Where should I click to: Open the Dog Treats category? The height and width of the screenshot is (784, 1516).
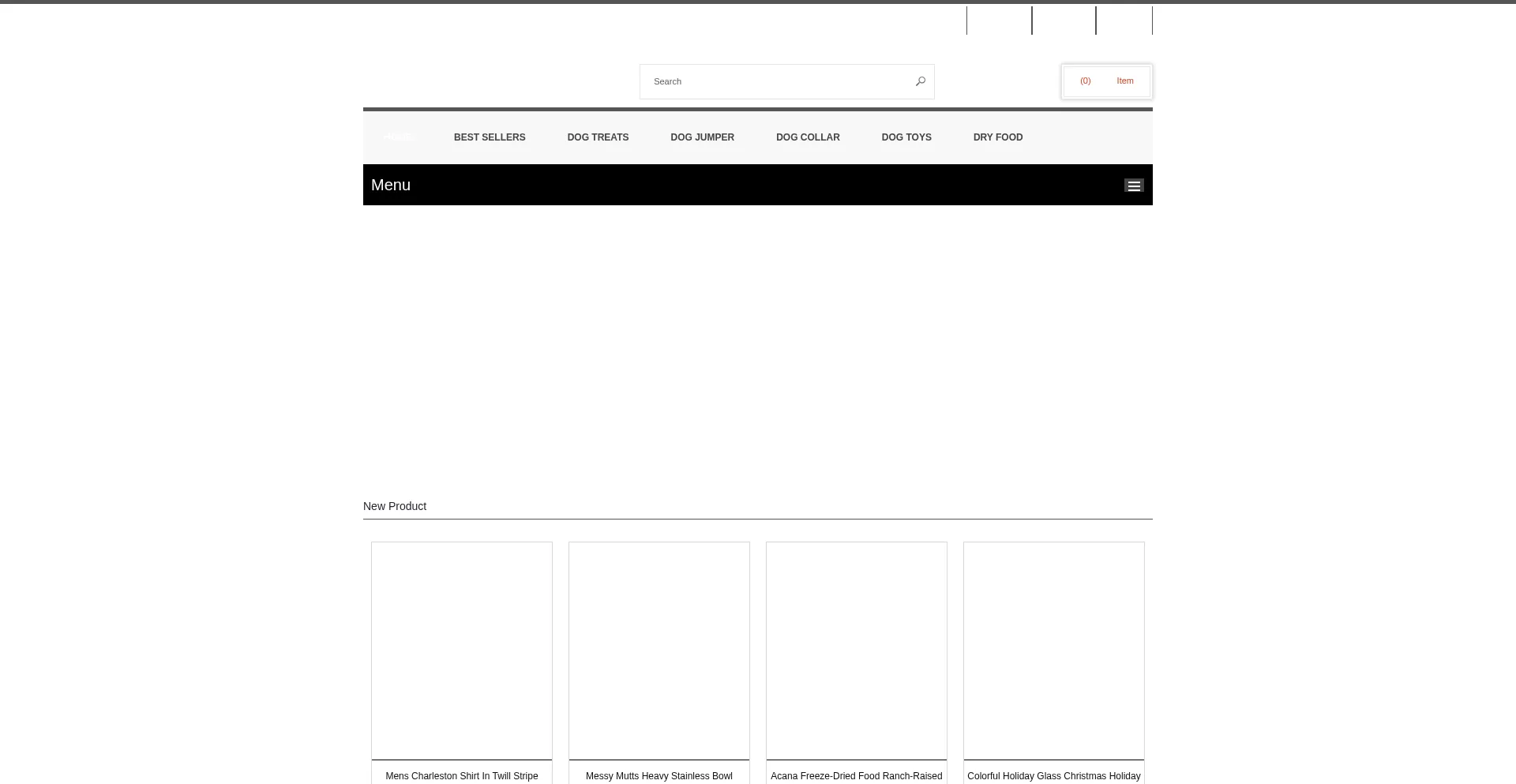(598, 137)
